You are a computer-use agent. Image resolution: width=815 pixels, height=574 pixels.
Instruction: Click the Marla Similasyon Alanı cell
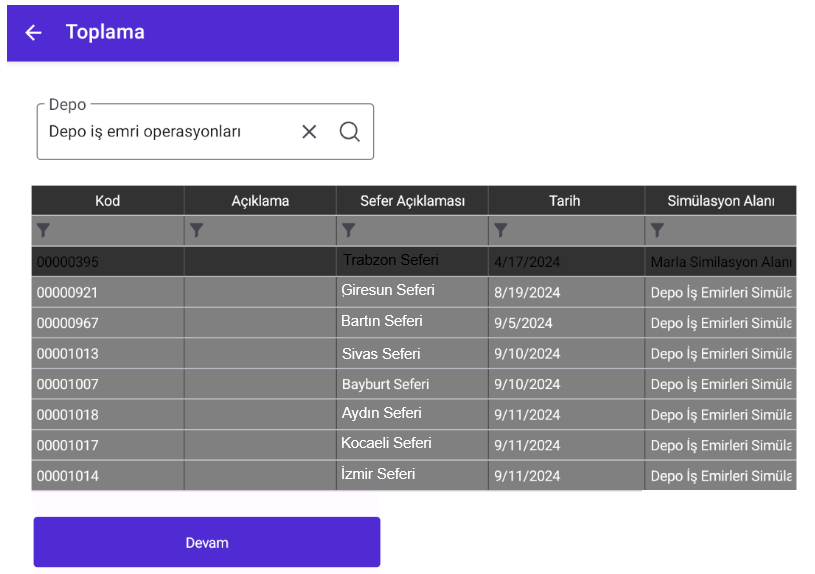(x=720, y=262)
